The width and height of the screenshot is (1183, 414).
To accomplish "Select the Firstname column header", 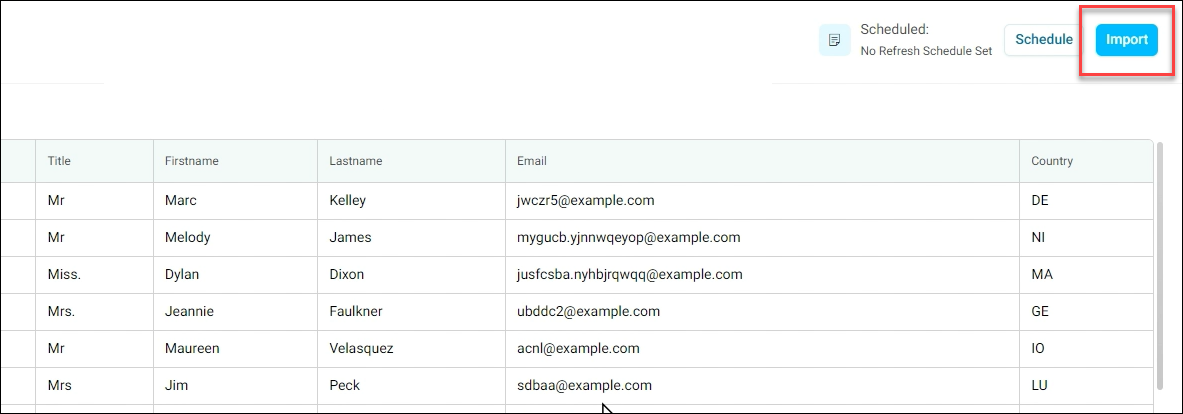I will click(235, 161).
